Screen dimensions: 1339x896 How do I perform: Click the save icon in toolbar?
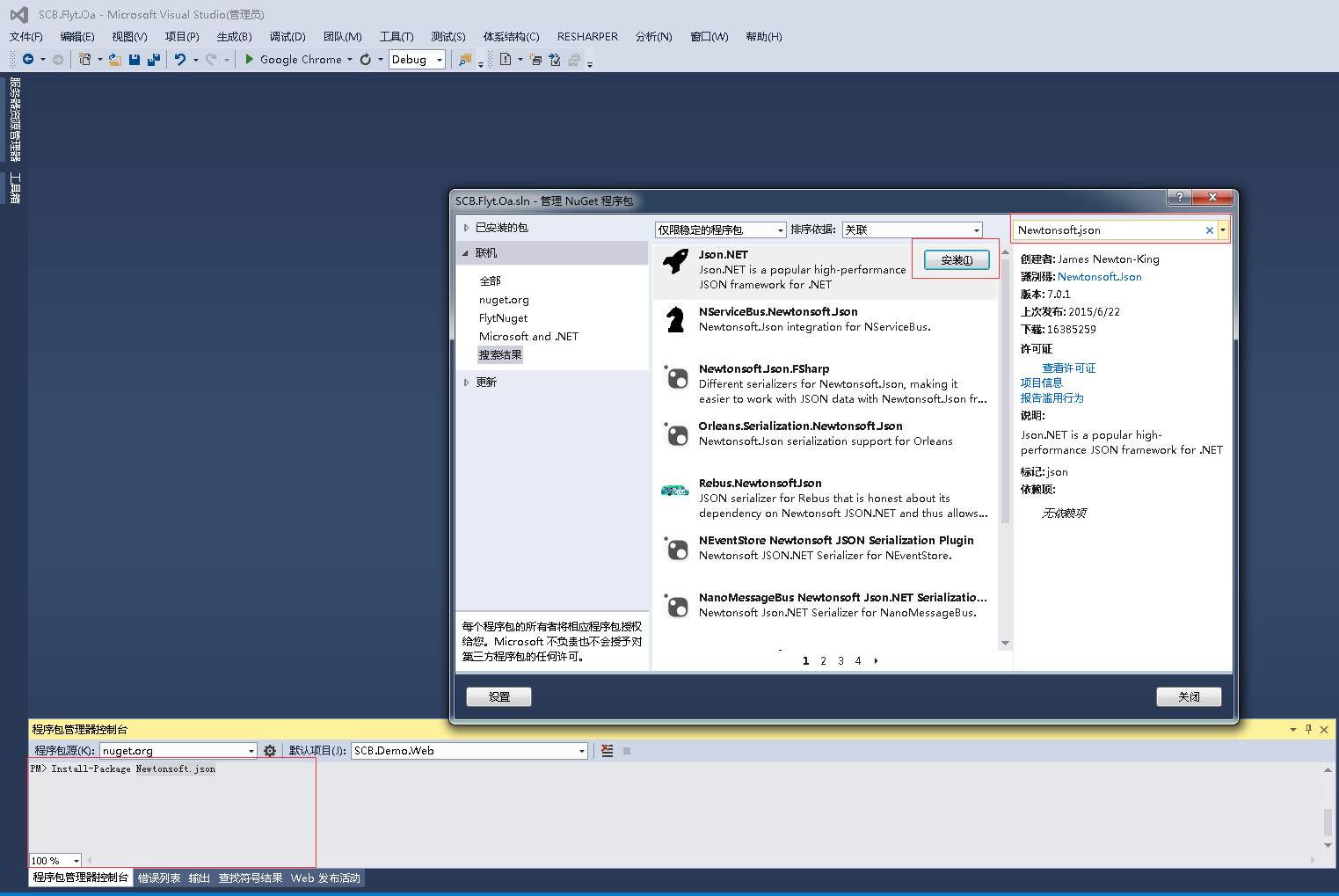[x=135, y=60]
